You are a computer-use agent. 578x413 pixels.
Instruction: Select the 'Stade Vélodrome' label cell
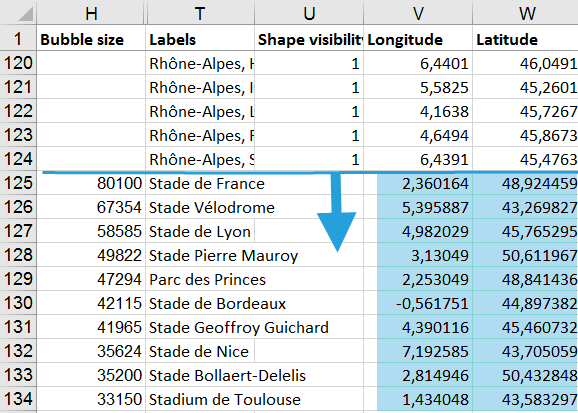200,207
